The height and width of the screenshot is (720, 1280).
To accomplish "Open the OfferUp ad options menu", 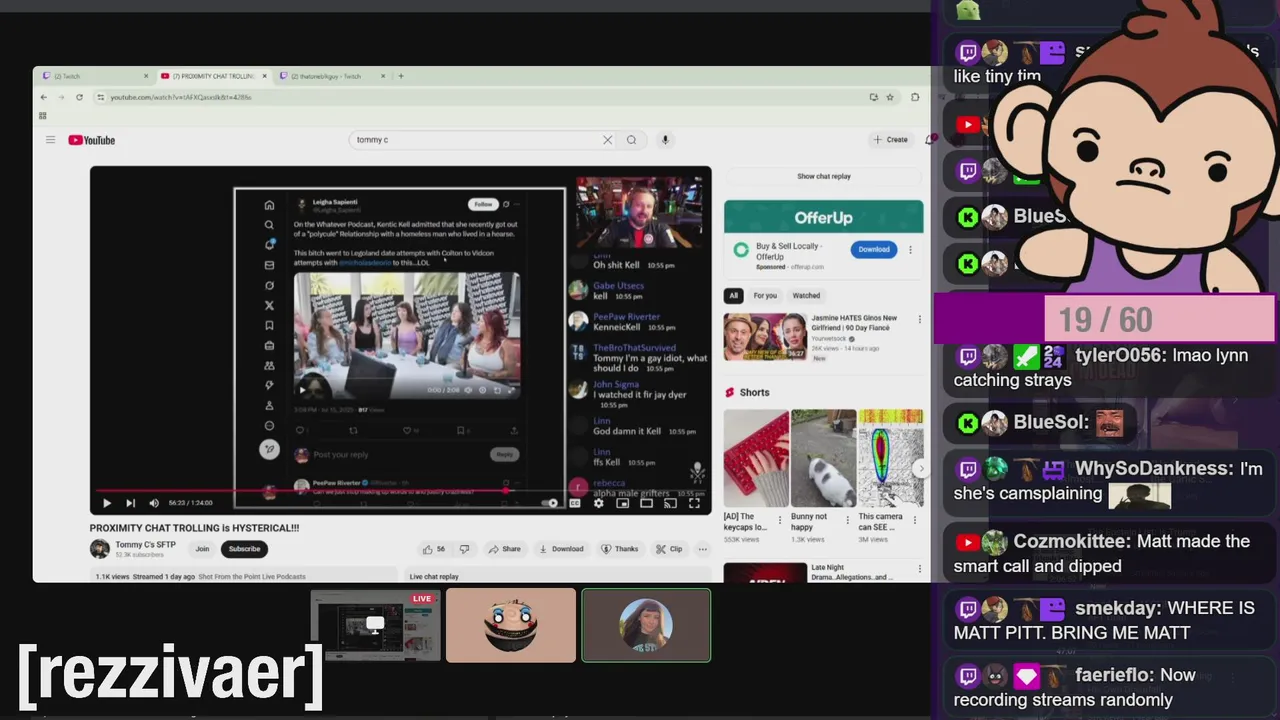I will point(910,250).
